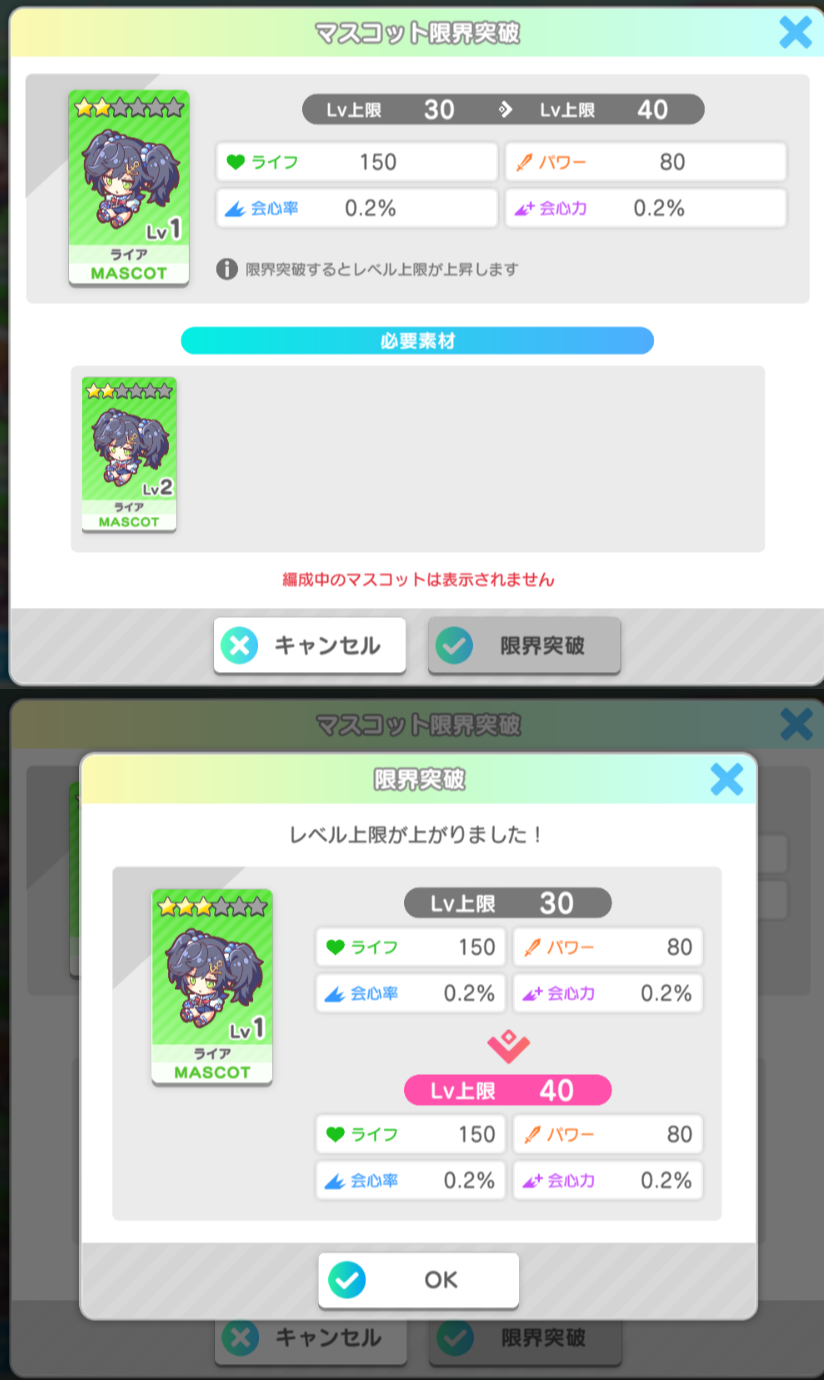Image resolution: width=824 pixels, height=1380 pixels.
Task: Click the info icon next to the limit break note
Action: [x=227, y=269]
